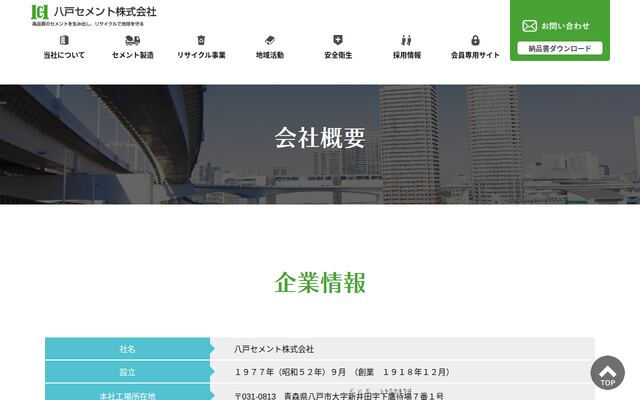Click the 設立 table label
Viewport: 640px width, 400px height.
point(127,372)
